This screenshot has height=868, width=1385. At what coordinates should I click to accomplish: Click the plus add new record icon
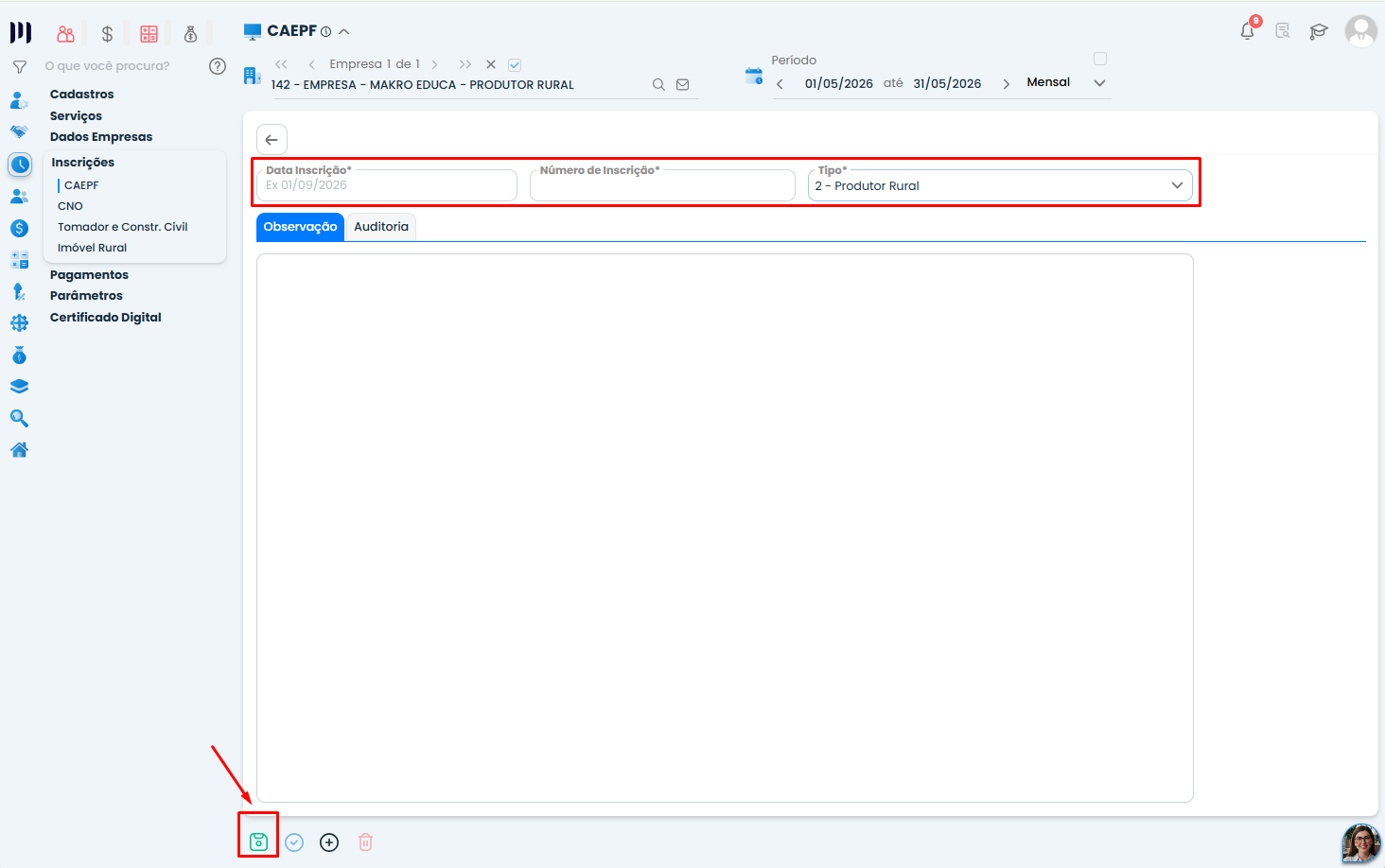point(329,842)
